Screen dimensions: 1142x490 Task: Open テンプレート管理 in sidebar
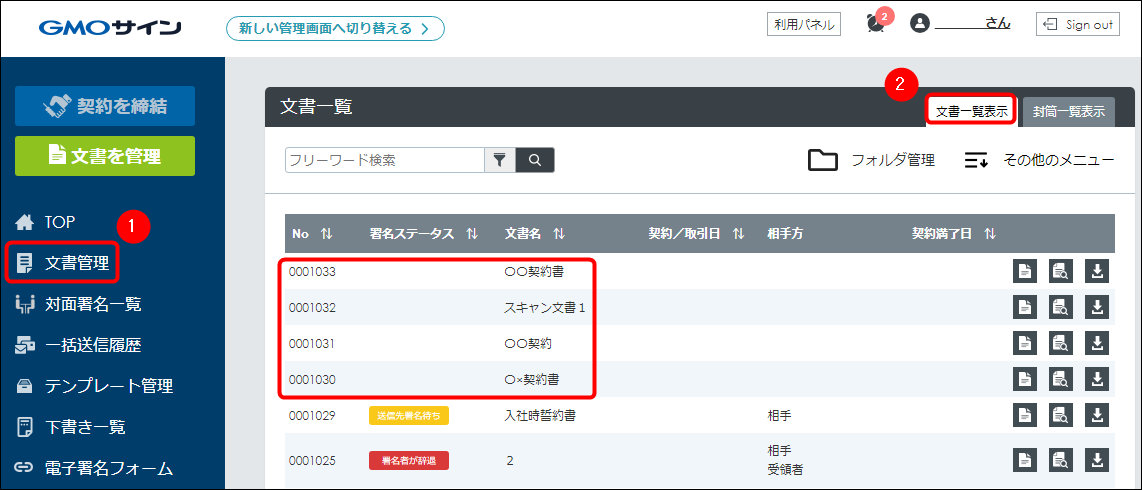tap(108, 386)
